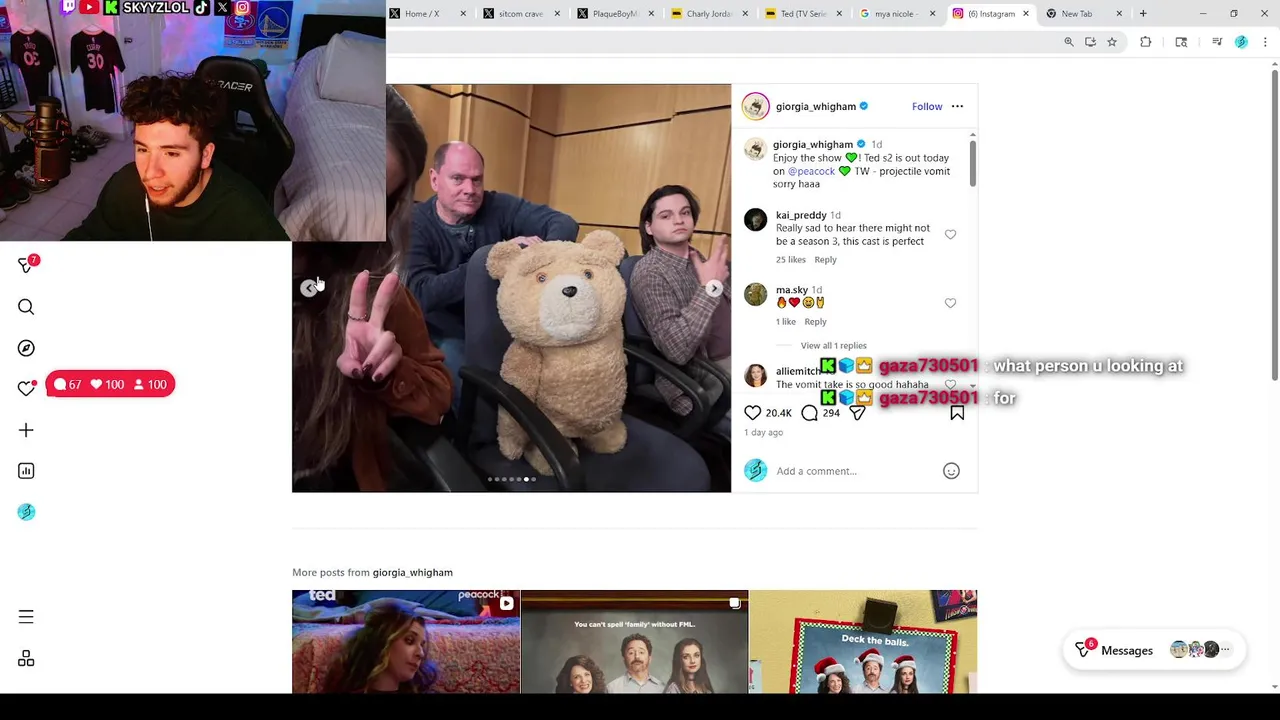Close the Instagram tab

[1025, 13]
